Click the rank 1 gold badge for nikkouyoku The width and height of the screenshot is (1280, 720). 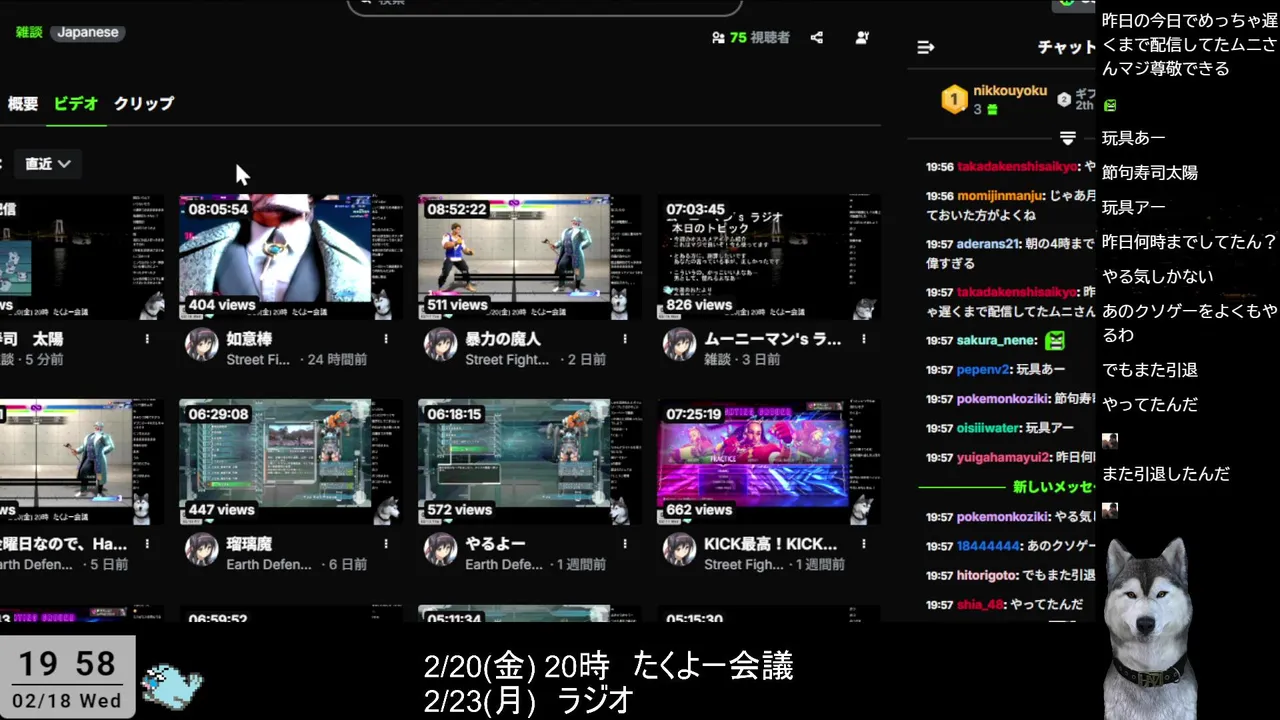pyautogui.click(x=955, y=99)
